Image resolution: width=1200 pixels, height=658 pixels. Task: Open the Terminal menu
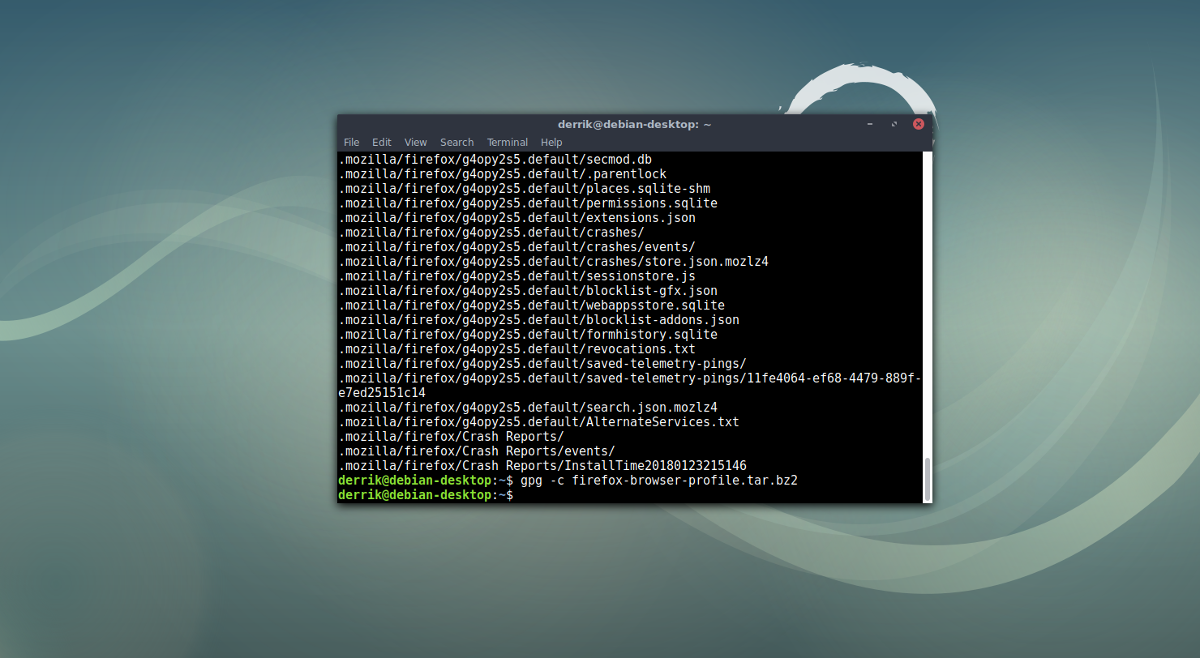(x=508, y=143)
